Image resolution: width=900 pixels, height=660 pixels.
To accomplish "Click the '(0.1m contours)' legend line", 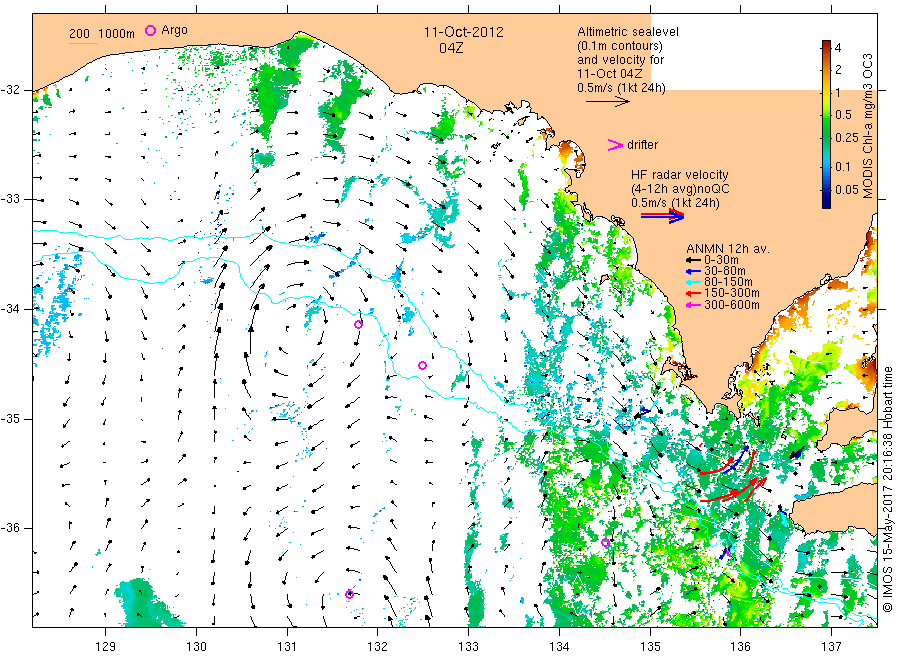I will point(620,46).
